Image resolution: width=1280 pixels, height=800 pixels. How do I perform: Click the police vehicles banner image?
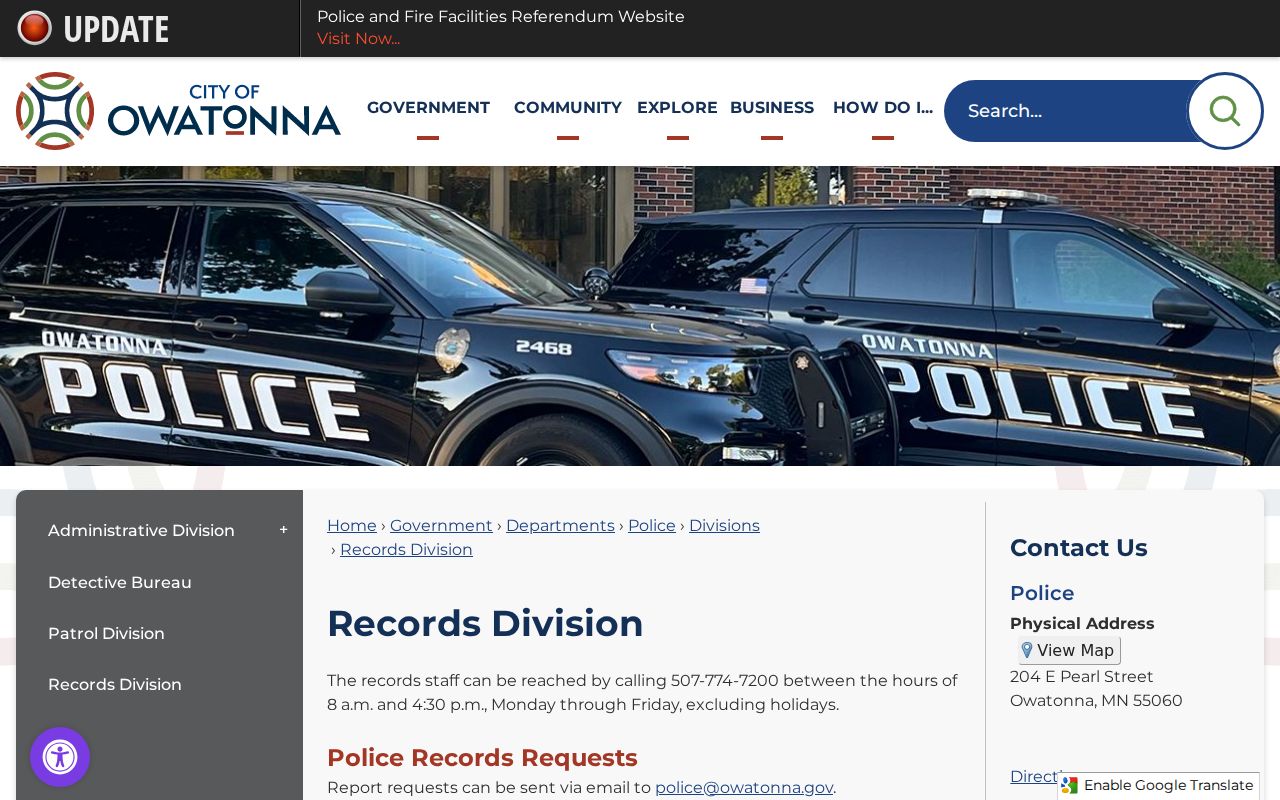[x=640, y=316]
